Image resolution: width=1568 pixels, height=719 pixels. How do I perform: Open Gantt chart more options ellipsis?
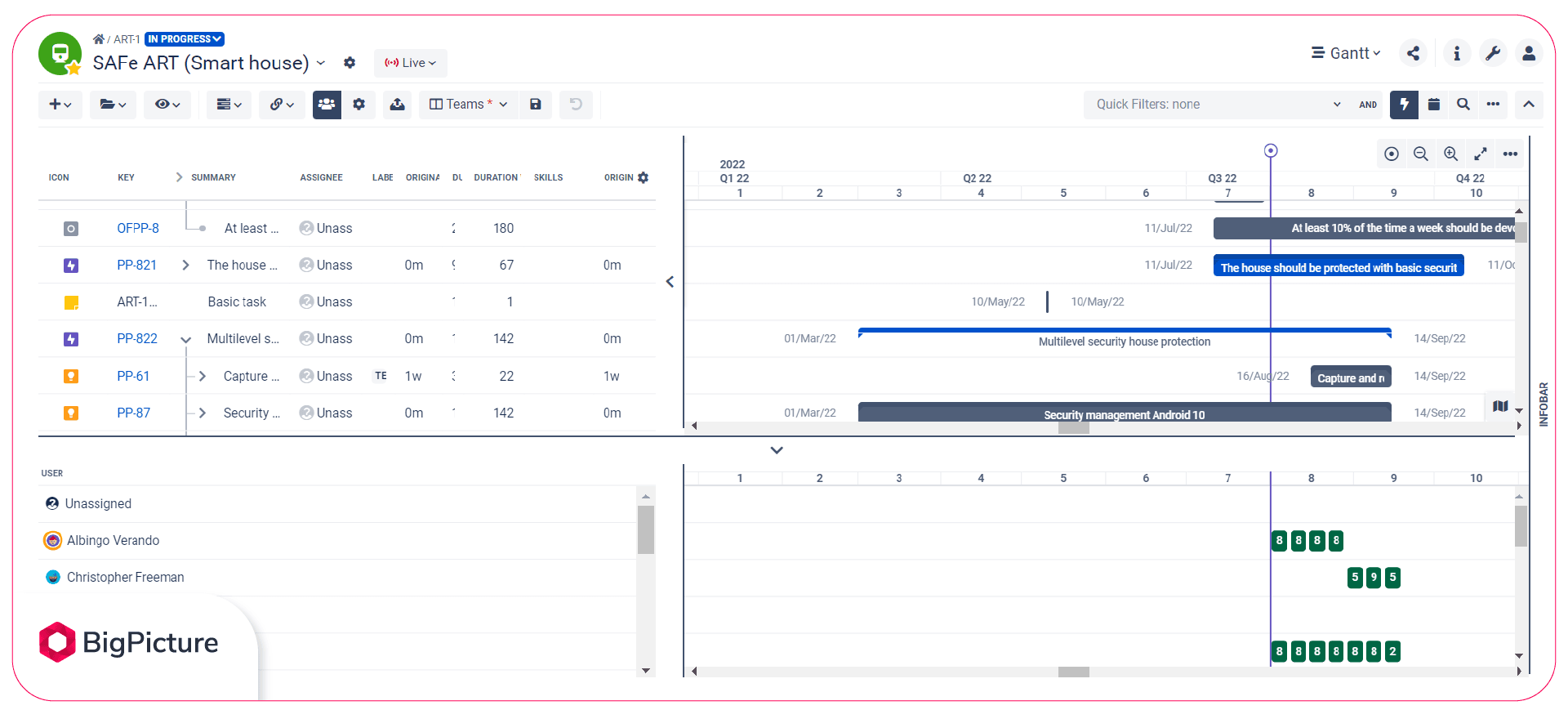1510,154
